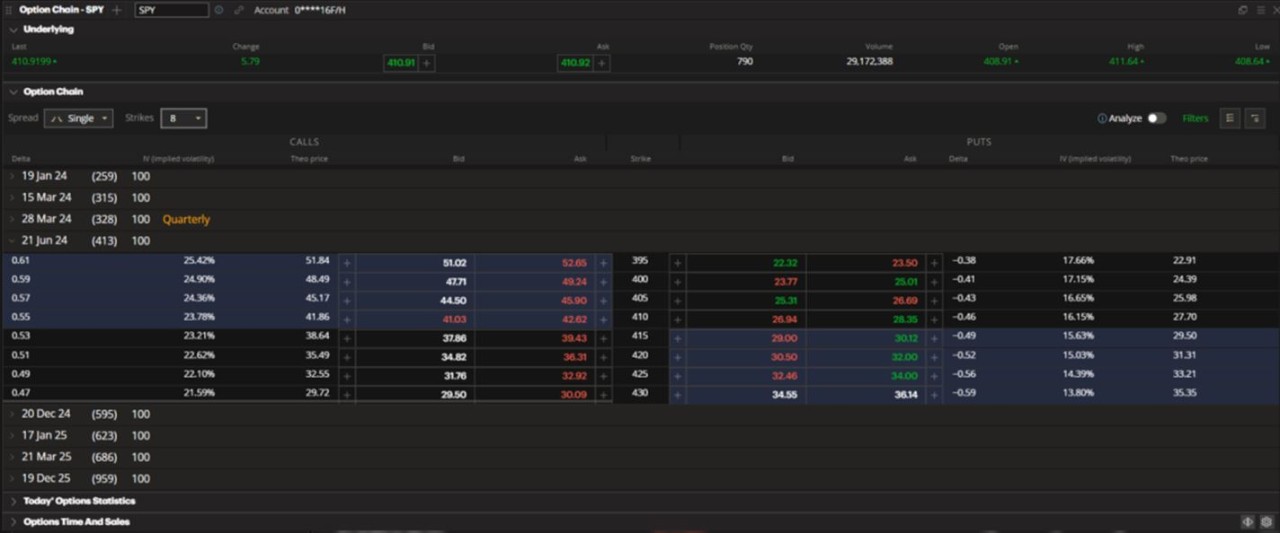Click the split-view icon at bottom right
1280x533 pixels.
(1248, 522)
